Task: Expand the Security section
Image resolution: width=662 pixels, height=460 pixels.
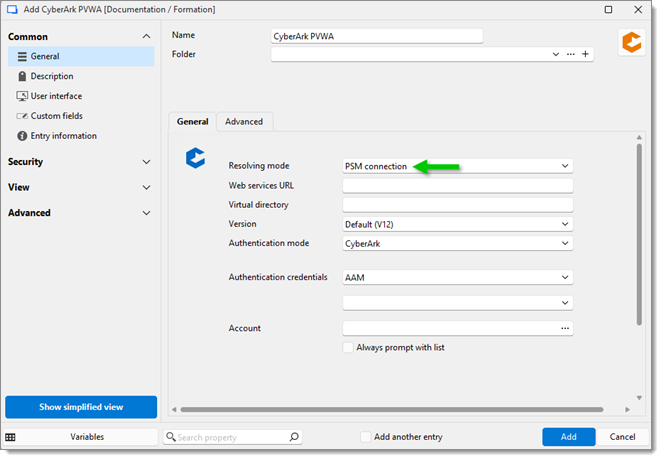Action: point(147,162)
